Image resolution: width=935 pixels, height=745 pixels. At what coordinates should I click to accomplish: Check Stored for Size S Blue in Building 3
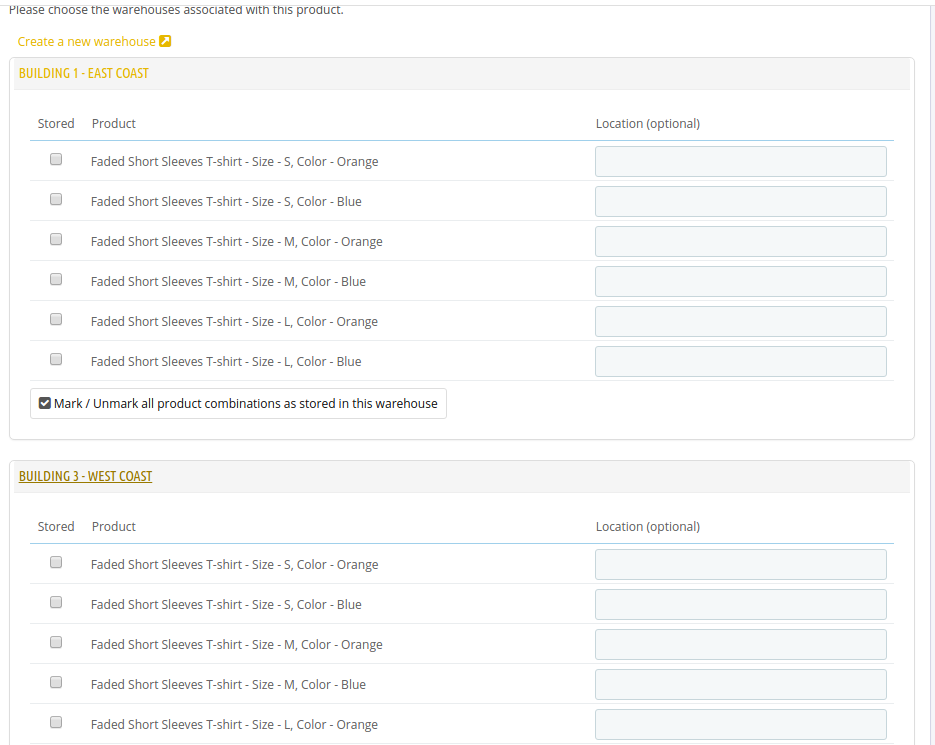(56, 602)
